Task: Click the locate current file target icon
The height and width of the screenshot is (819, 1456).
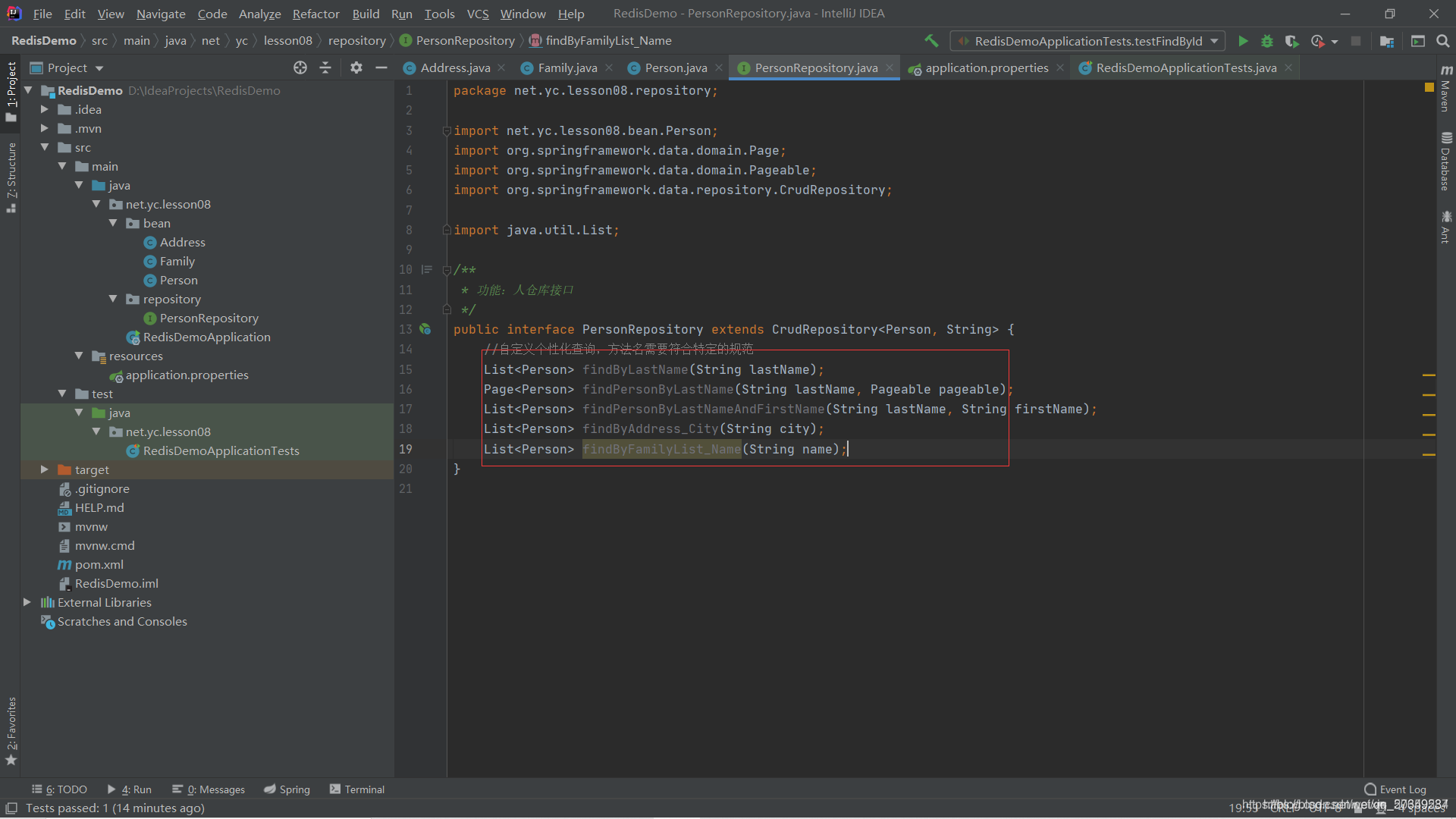Action: 300,67
